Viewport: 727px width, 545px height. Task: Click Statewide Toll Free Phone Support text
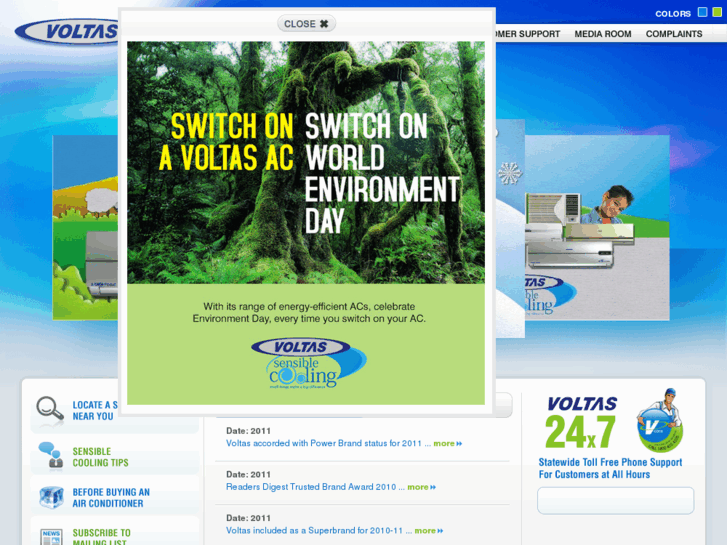[610, 462]
